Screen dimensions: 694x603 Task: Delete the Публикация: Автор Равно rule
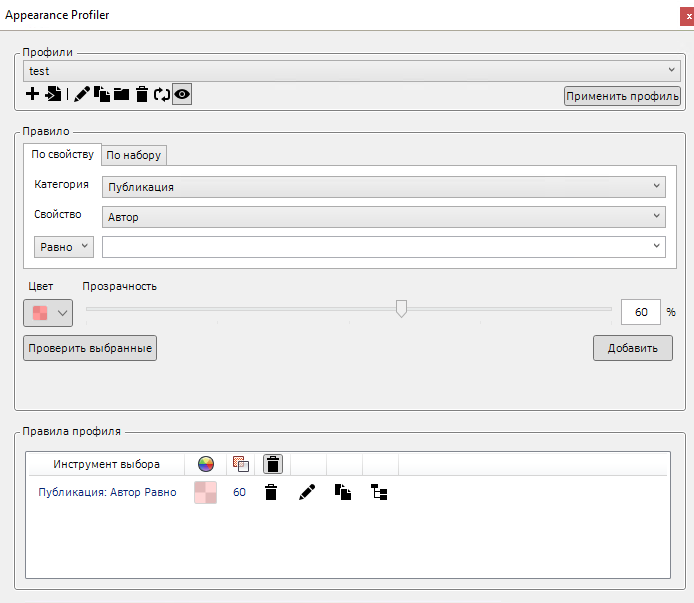click(x=270, y=492)
